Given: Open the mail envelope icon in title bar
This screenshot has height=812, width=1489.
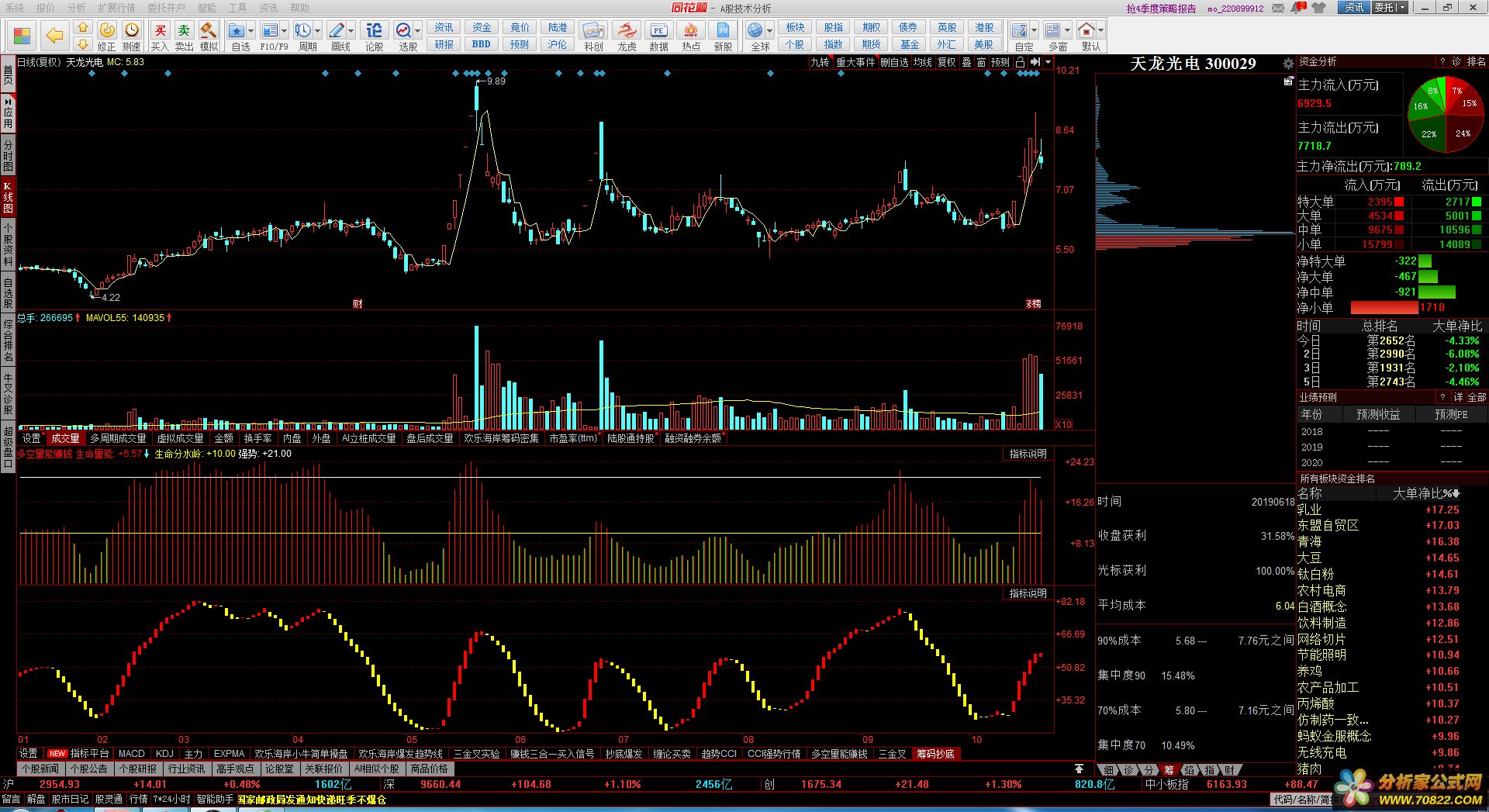Looking at the screenshot, I should 1277,8.
